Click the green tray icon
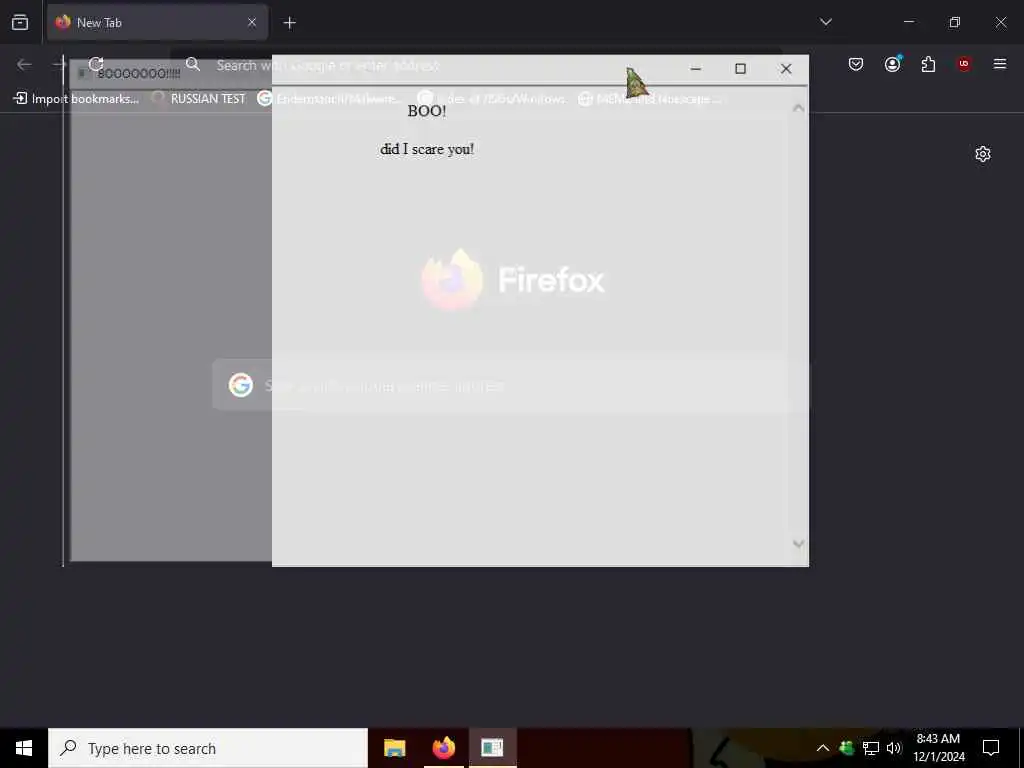This screenshot has width=1024, height=768. coord(846,748)
